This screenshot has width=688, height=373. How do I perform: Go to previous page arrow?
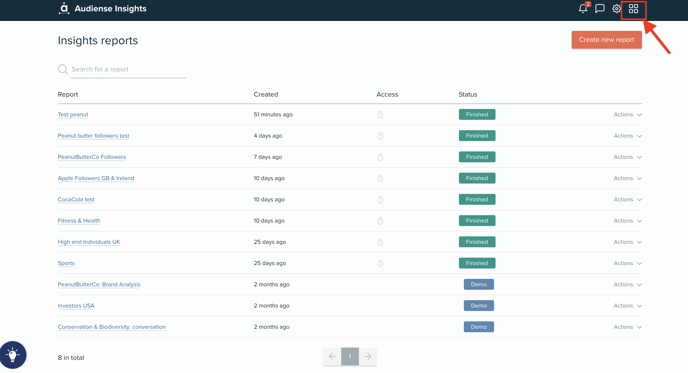332,356
